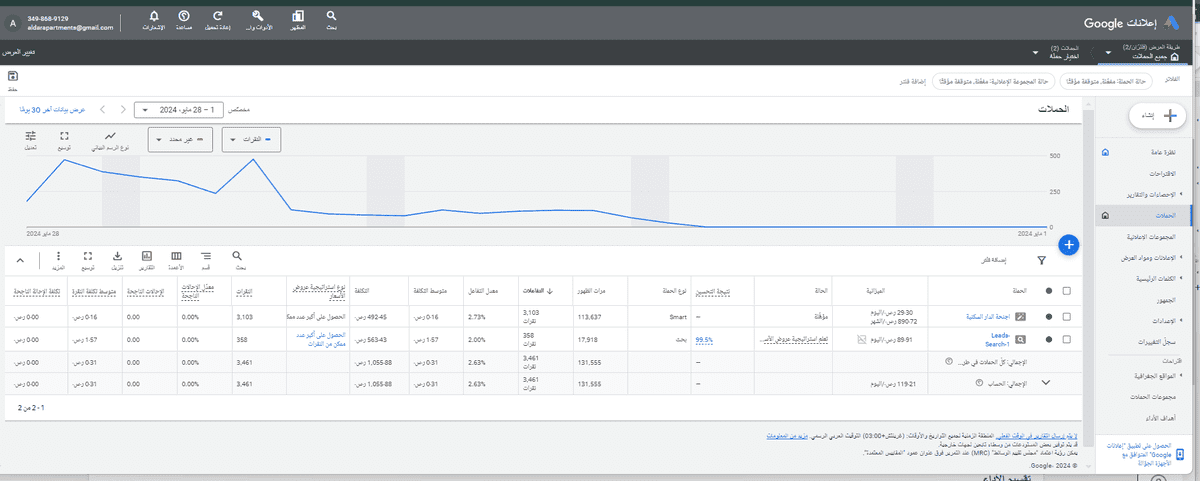Open the النقرات metric dropdown on chart
Screen dimensions: 1200x481
pos(251,140)
